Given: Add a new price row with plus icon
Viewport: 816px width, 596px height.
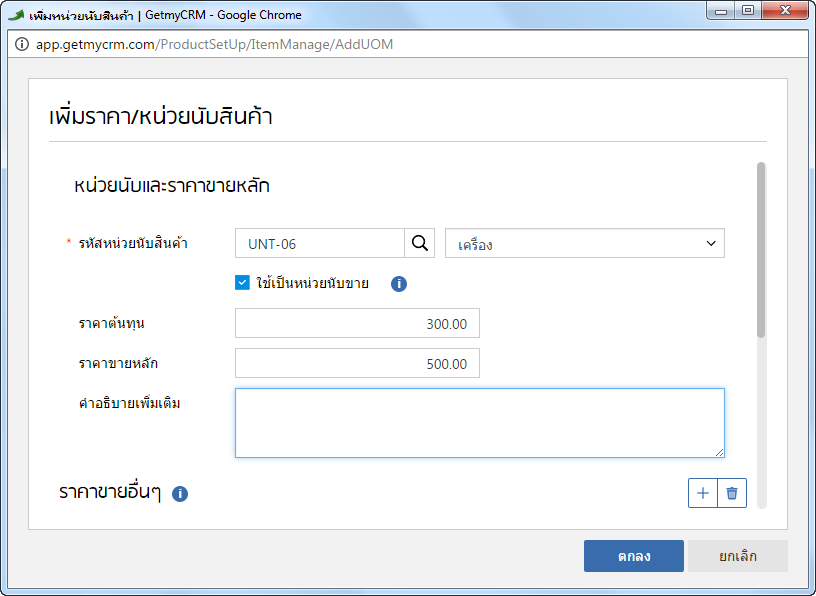Looking at the screenshot, I should 703,493.
